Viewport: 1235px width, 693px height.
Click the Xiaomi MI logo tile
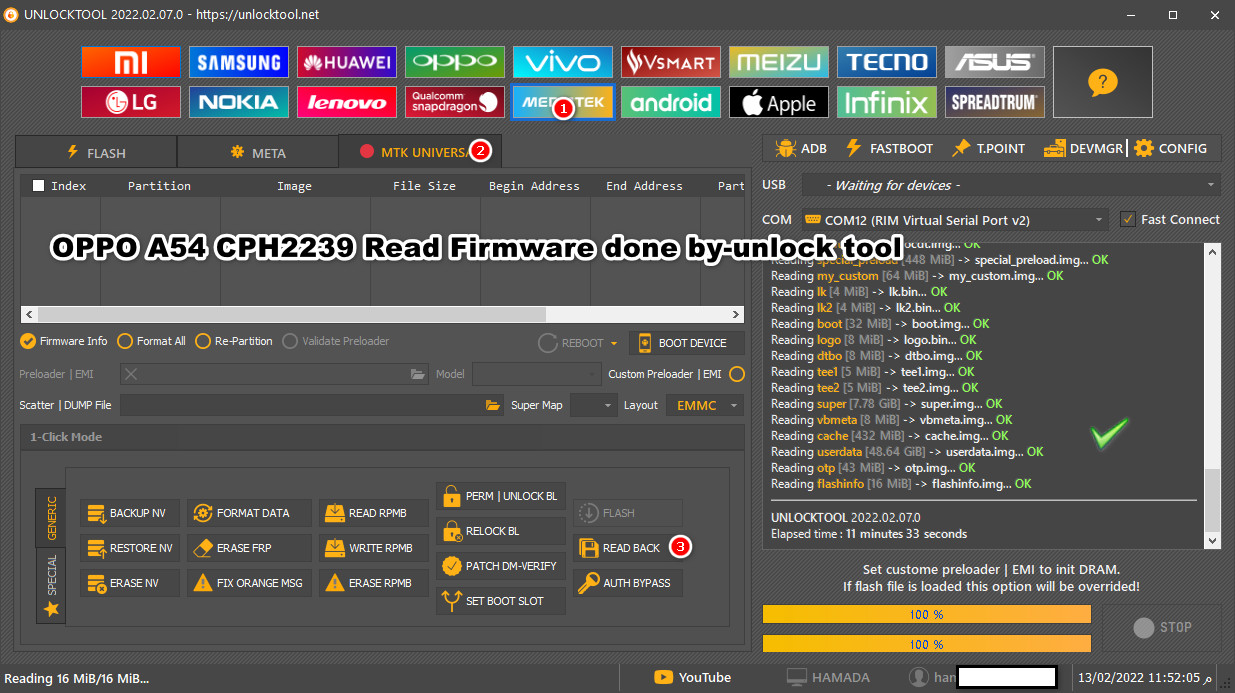(x=131, y=62)
